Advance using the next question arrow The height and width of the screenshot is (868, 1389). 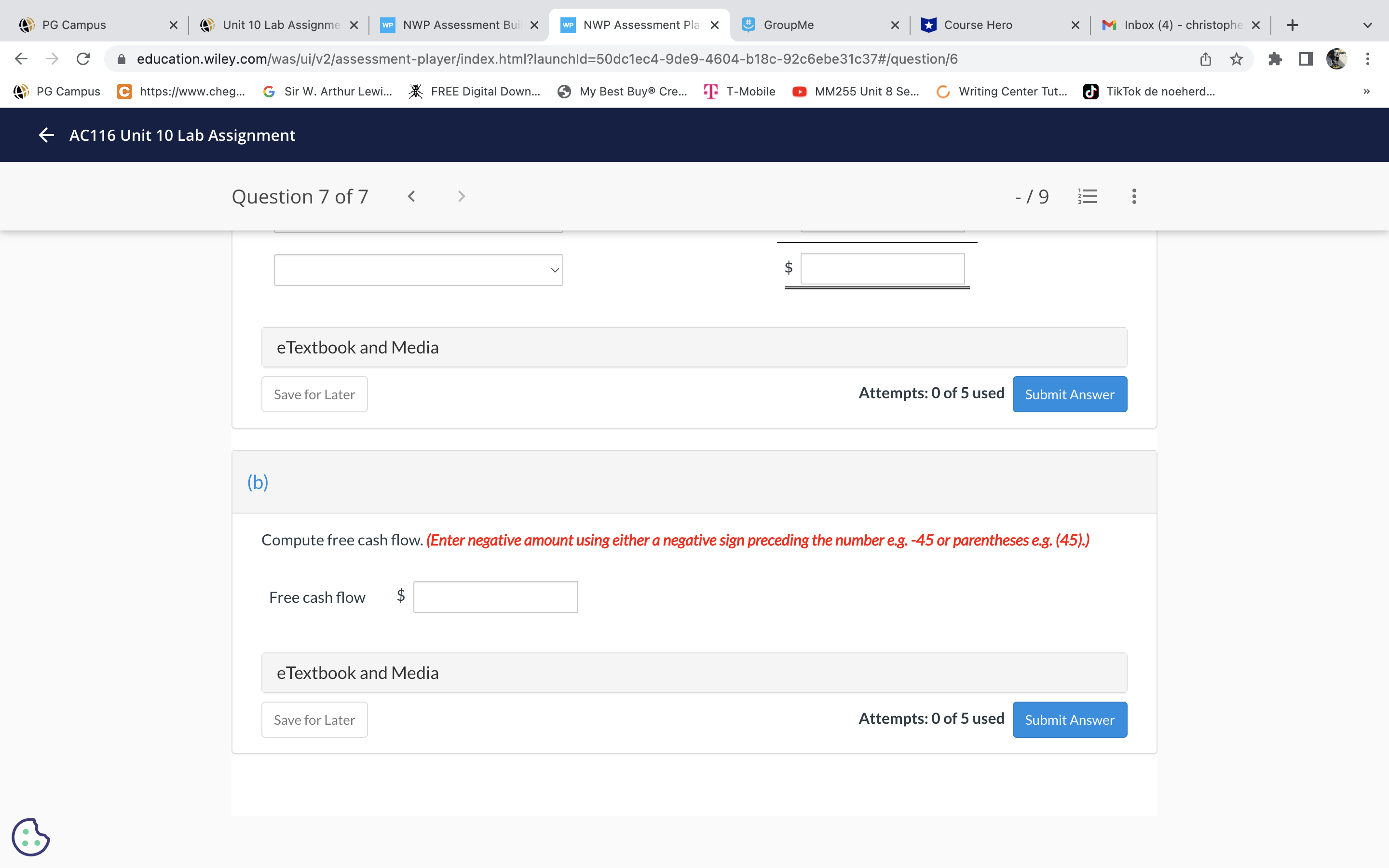point(461,196)
